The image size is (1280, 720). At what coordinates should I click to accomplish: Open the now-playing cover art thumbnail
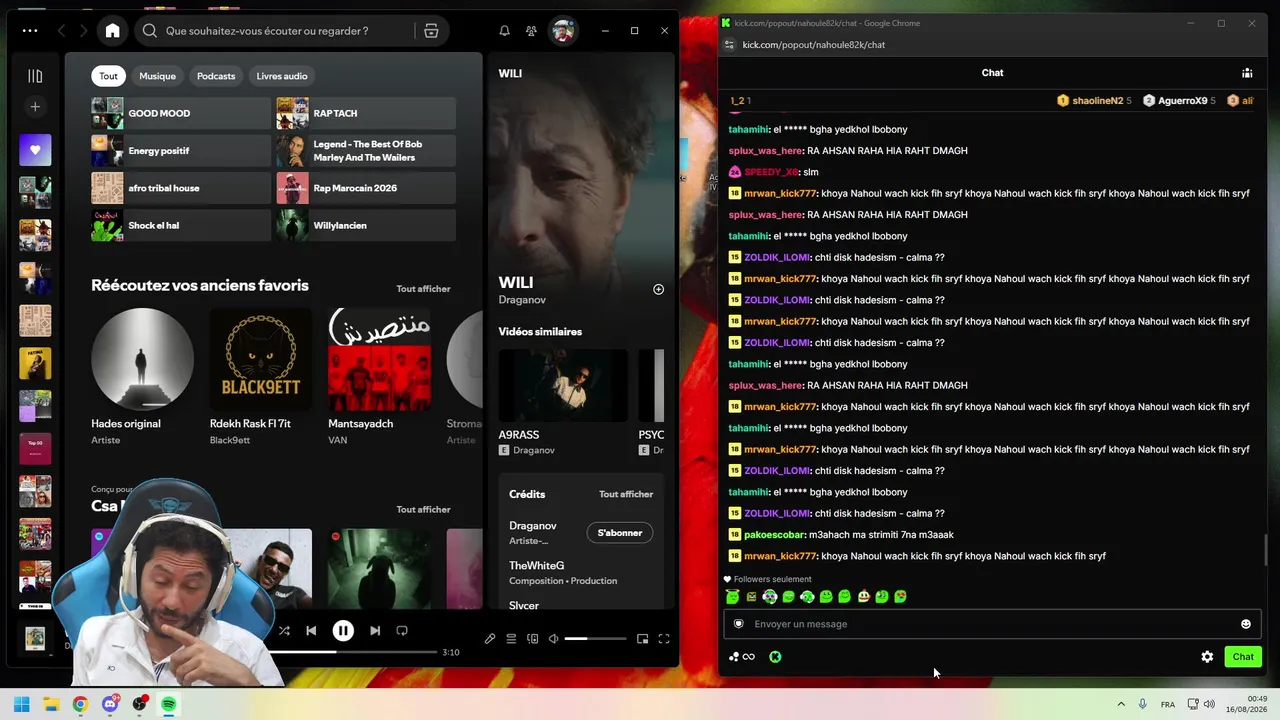(x=35, y=638)
